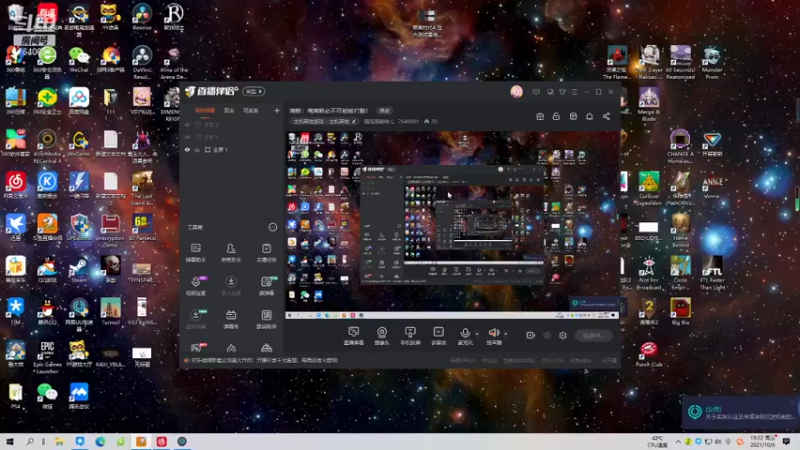Add 多媒体 multimedia source
Screen dimensions: 800x450
click(439, 336)
